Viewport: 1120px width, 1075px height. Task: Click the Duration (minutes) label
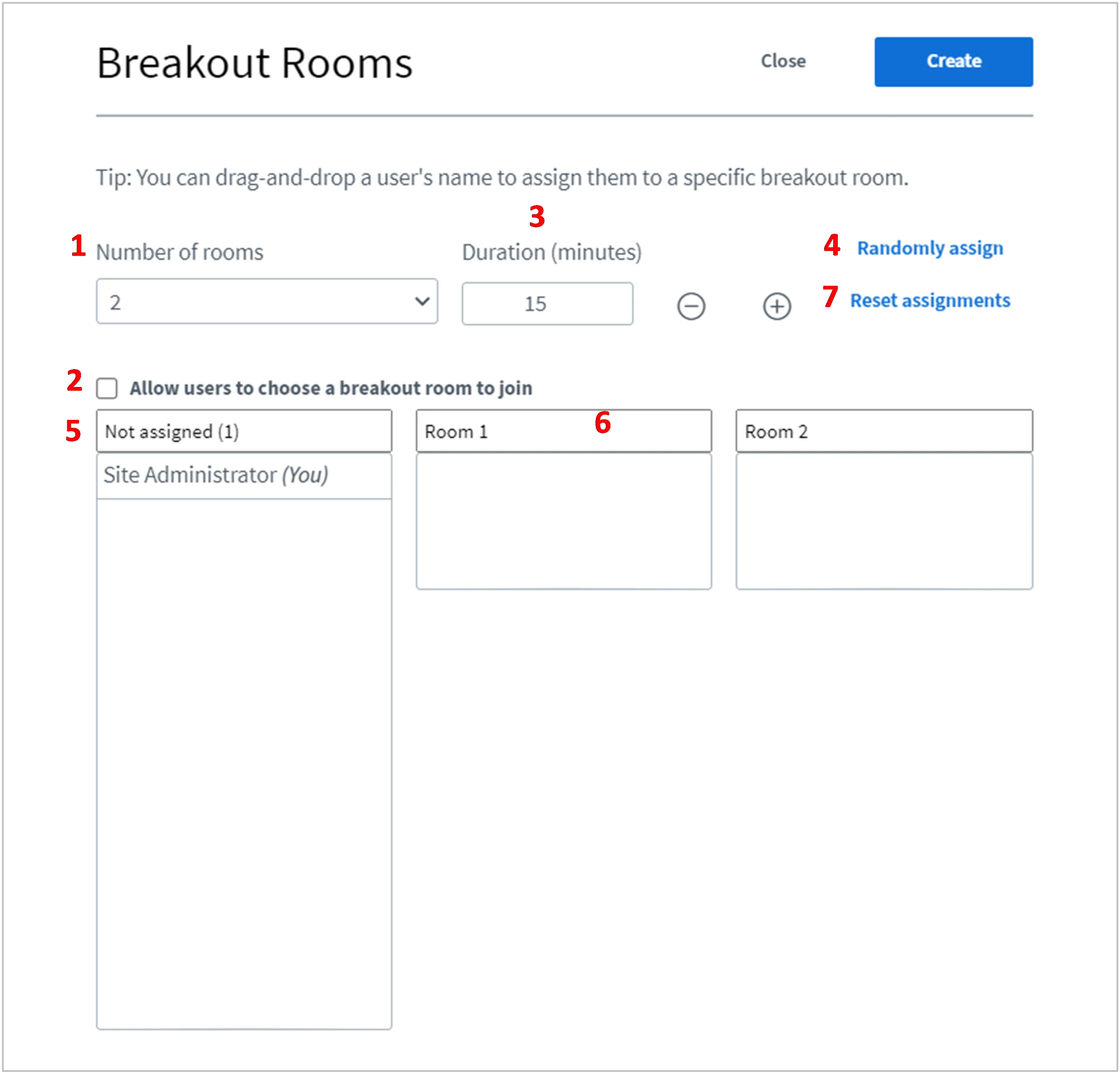tap(551, 252)
